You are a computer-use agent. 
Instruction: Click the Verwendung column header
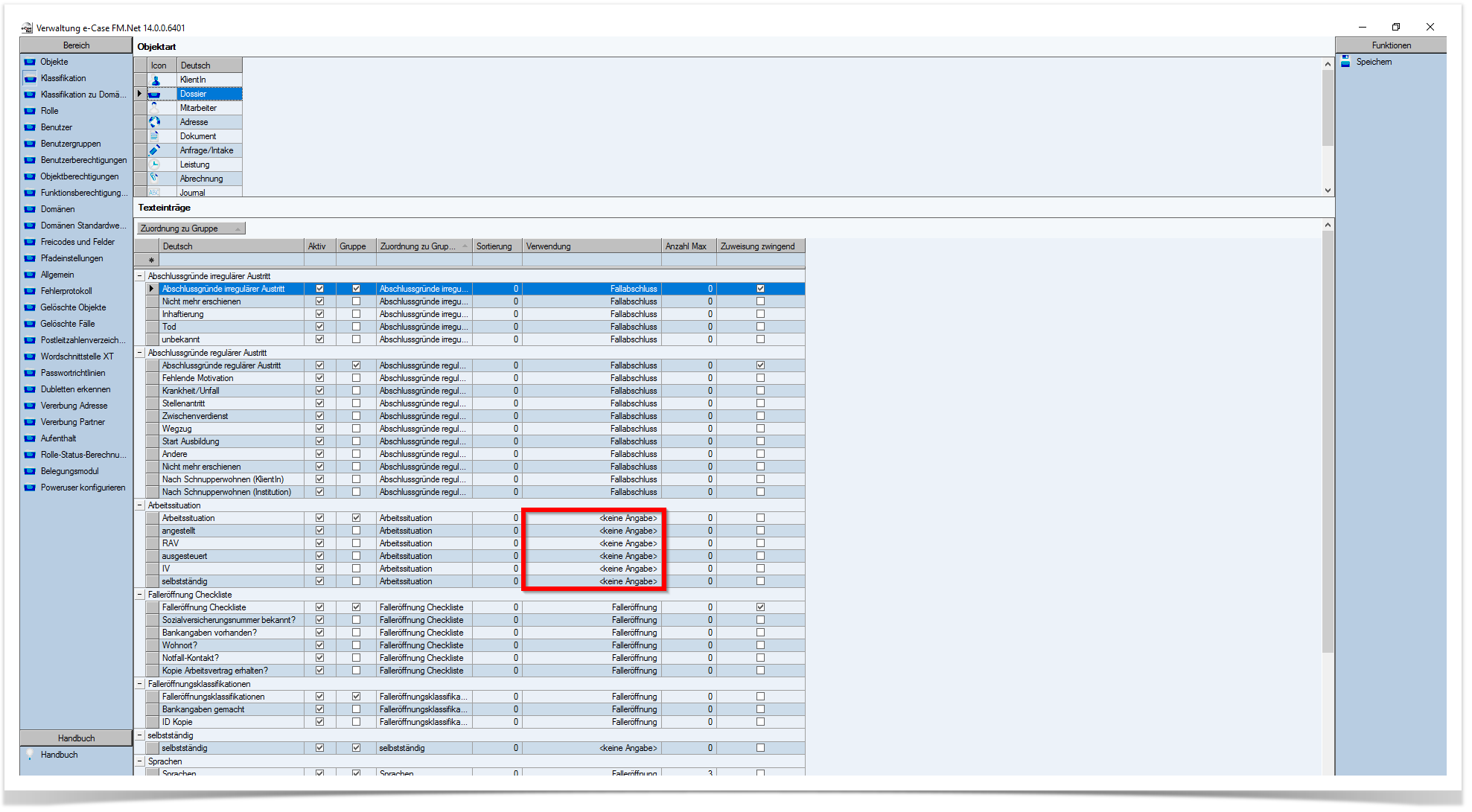(592, 246)
